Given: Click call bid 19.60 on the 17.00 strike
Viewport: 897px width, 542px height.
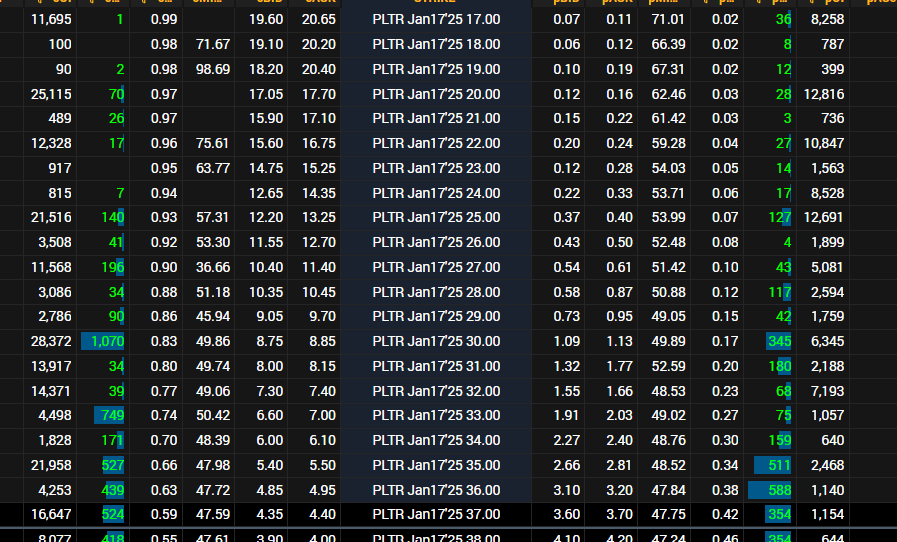Looking at the screenshot, I should (x=266, y=19).
